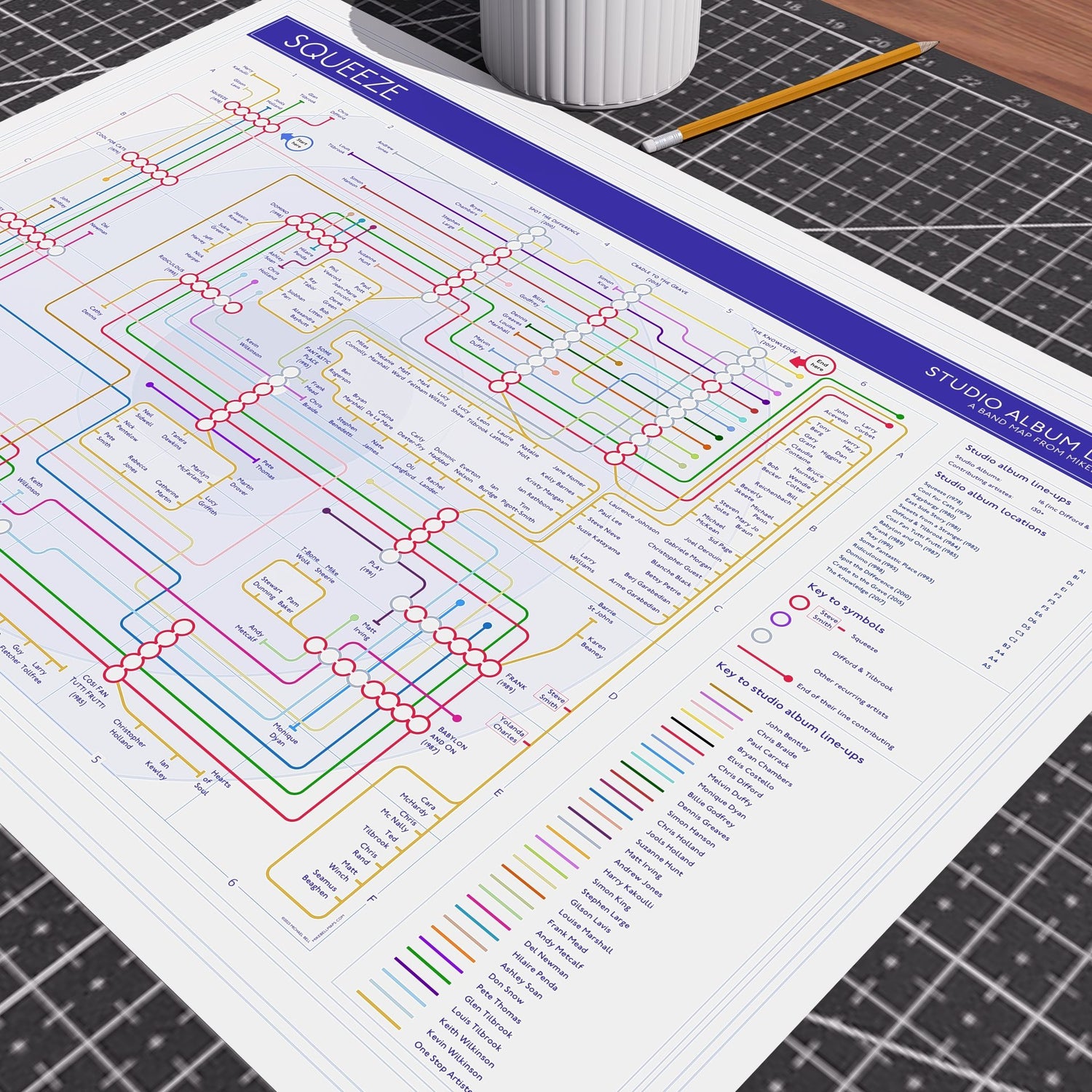Select 'Jools Holland' in the line-up key
Image resolution: width=1092 pixels, height=1092 pixels.
tap(670, 848)
